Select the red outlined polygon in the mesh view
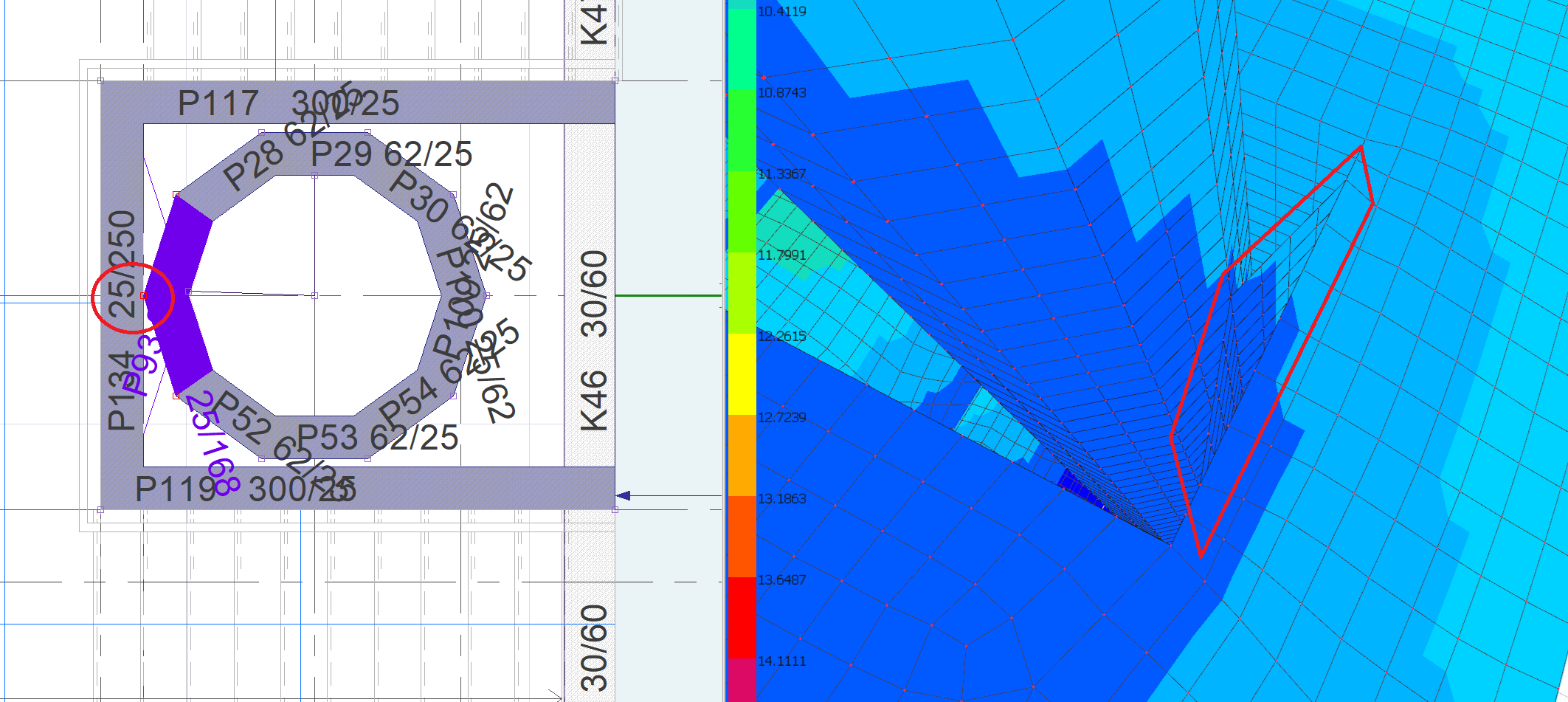Image resolution: width=1568 pixels, height=702 pixels. [x=1361, y=148]
